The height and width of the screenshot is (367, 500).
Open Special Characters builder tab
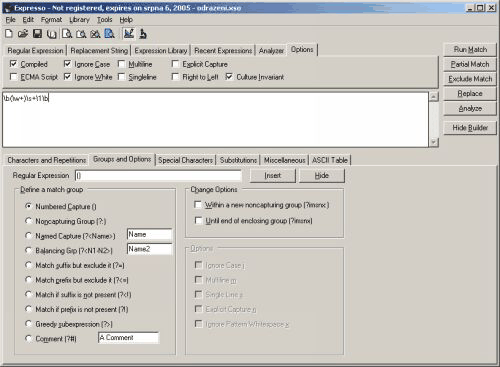[185, 160]
